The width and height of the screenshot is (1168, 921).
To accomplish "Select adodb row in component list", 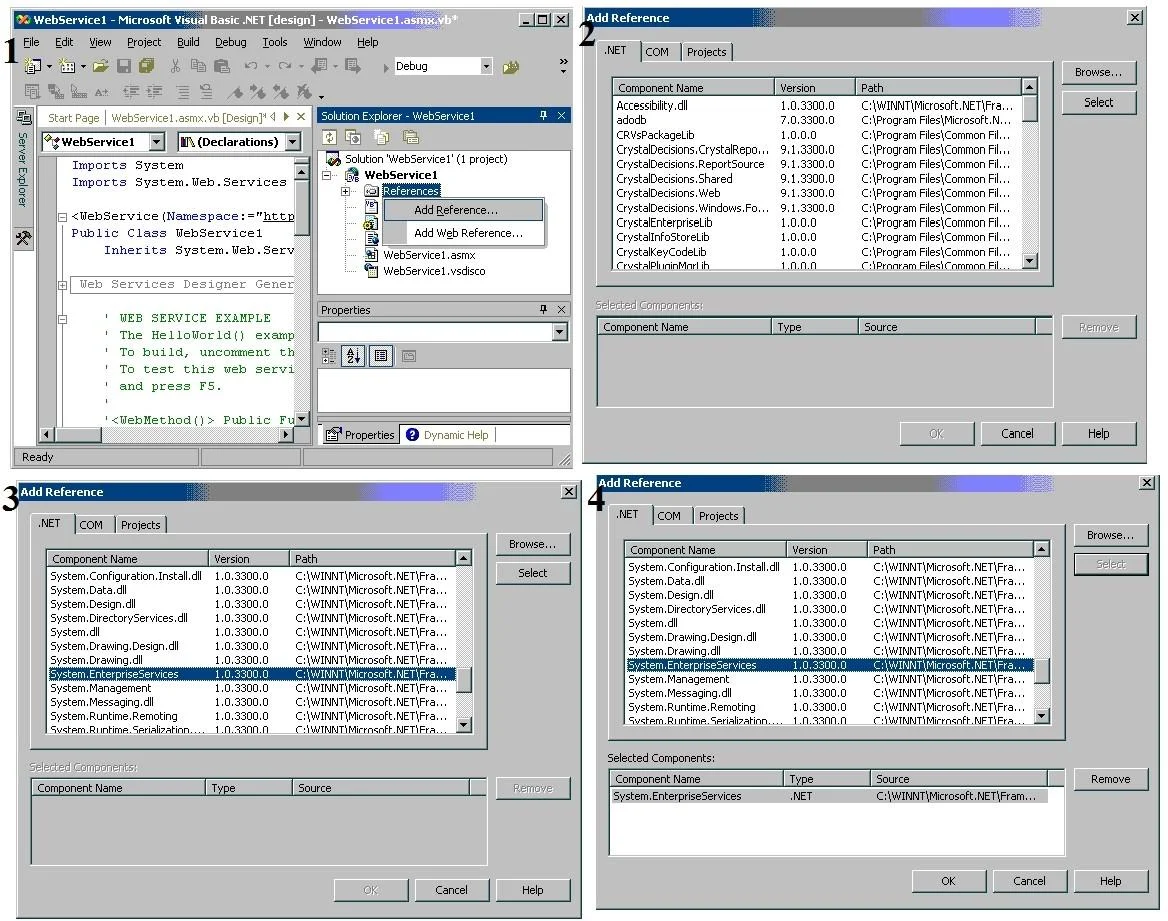I will [817, 120].
